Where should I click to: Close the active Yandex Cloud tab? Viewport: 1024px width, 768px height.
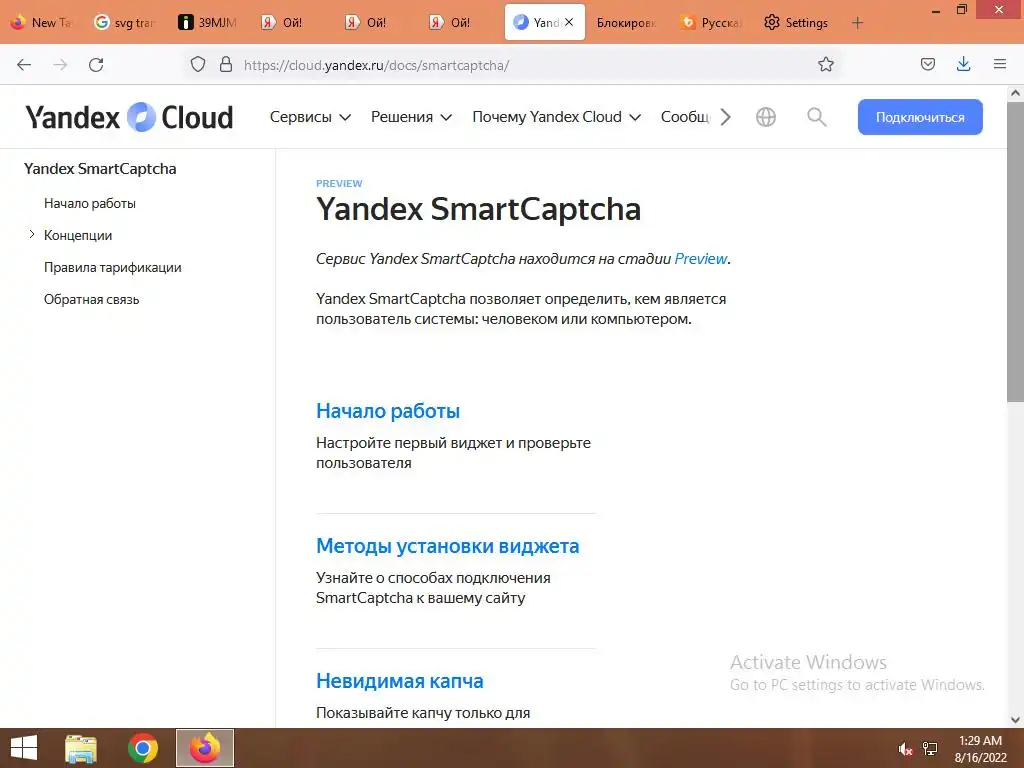click(569, 22)
